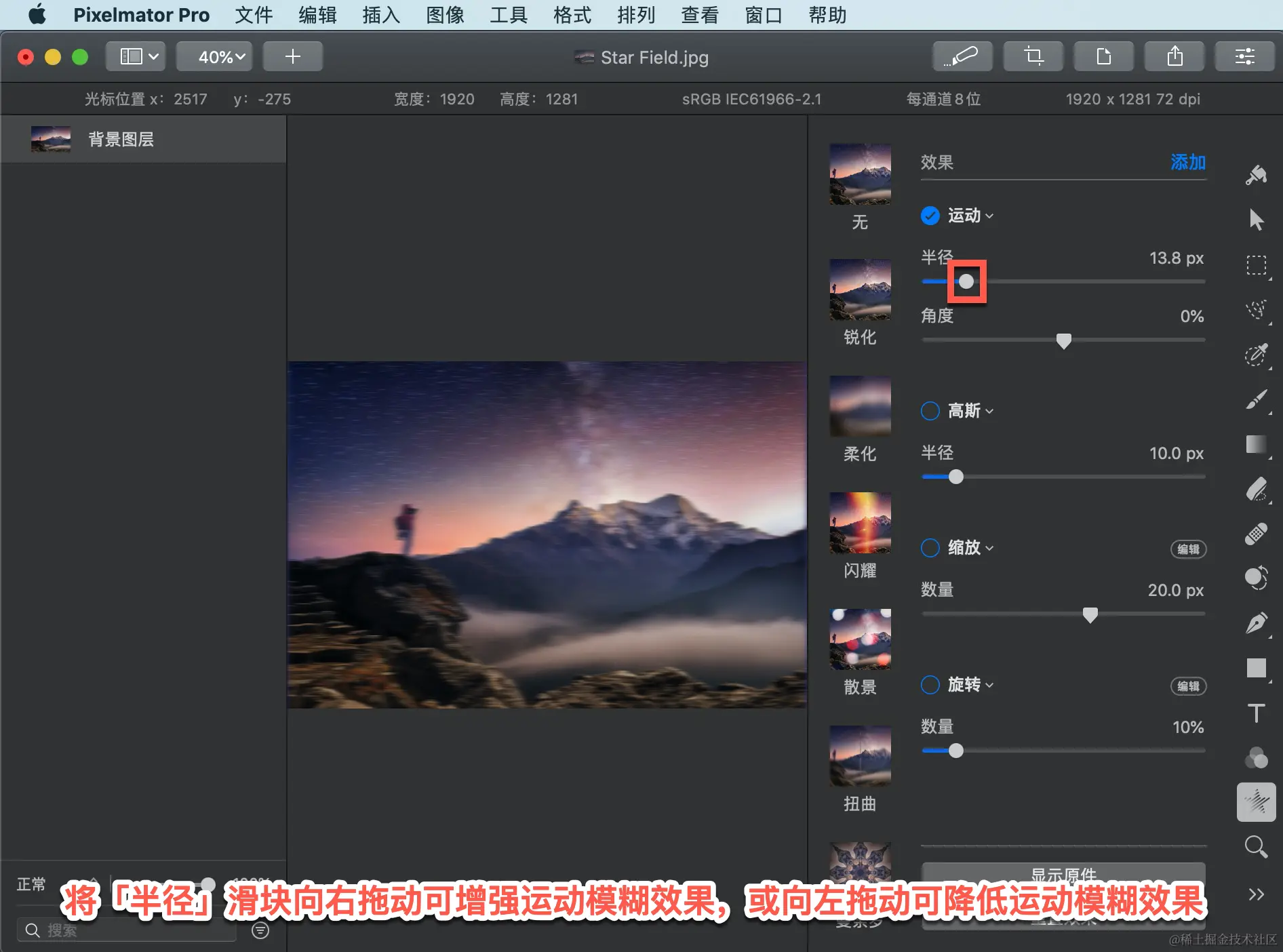Enable the 缩放 zoom blur effect

(930, 548)
